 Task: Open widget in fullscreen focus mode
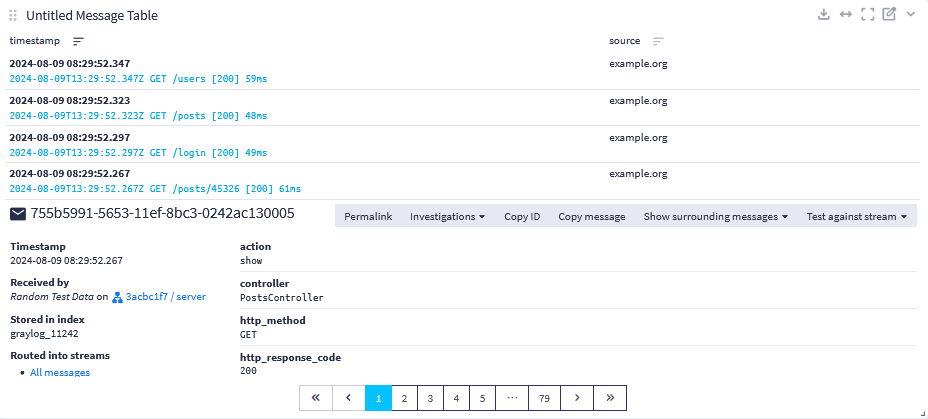[x=868, y=15]
